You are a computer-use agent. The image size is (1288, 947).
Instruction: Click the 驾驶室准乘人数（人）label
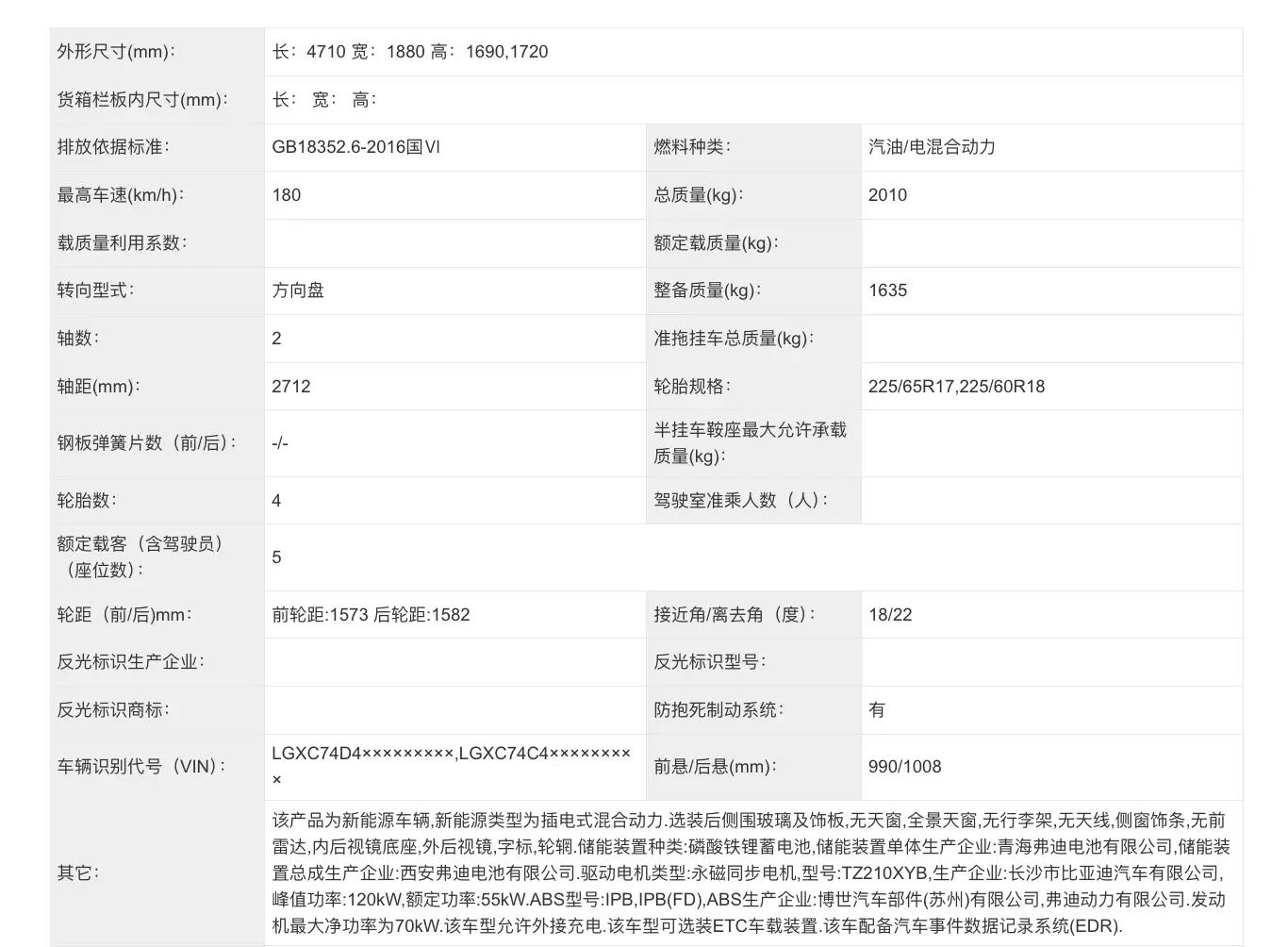[x=741, y=501]
